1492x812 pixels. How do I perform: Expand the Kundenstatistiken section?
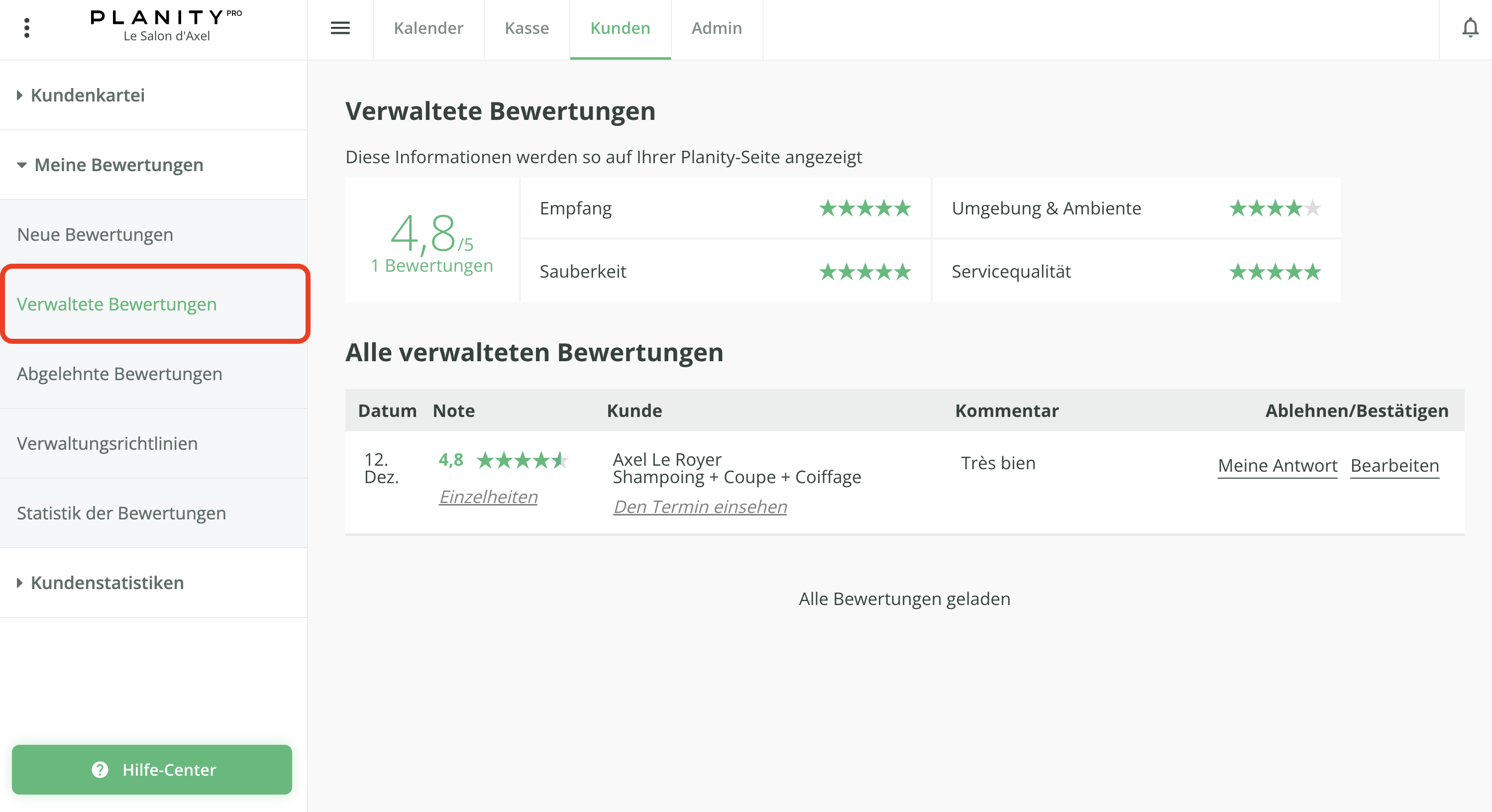(107, 583)
